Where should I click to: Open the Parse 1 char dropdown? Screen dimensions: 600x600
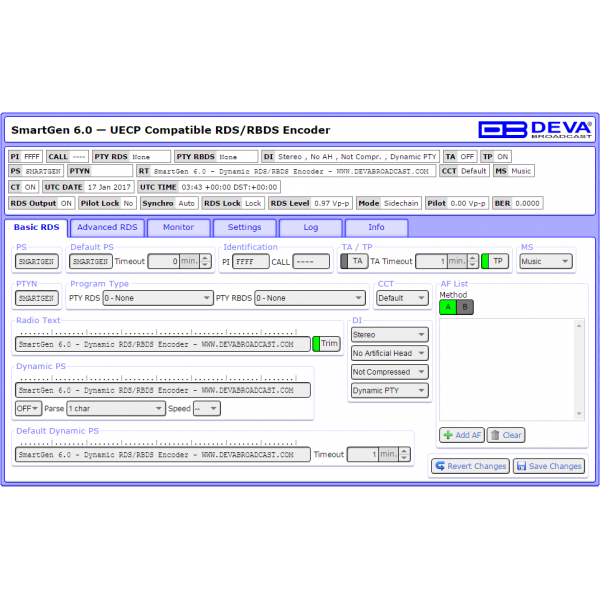click(116, 409)
